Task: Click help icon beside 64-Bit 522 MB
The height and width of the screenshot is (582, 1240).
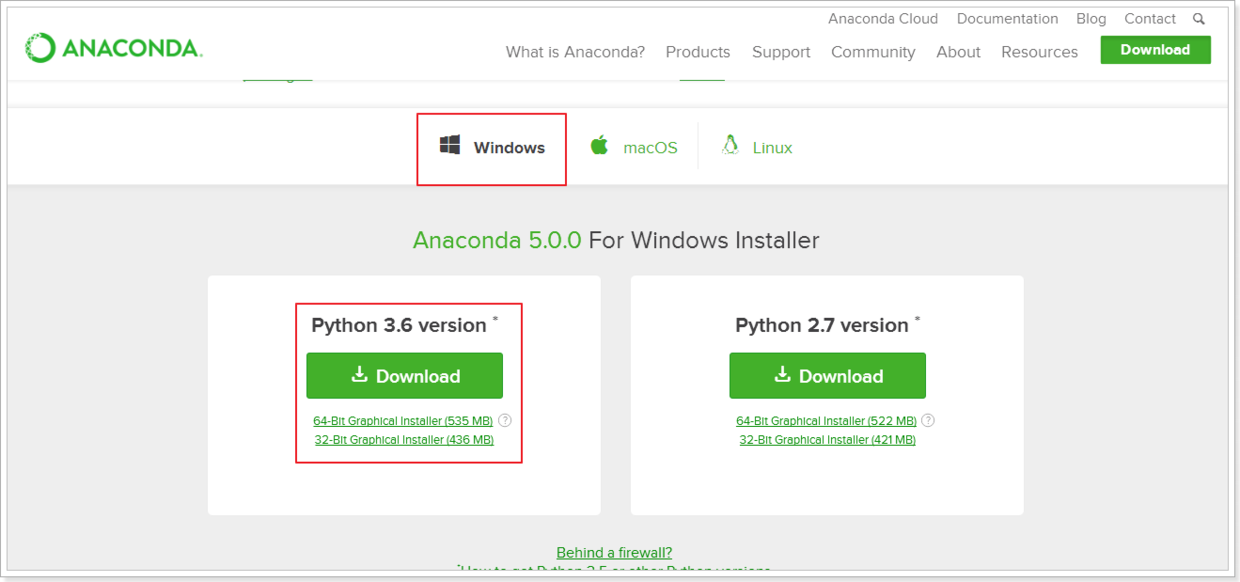Action: pyautogui.click(x=928, y=421)
